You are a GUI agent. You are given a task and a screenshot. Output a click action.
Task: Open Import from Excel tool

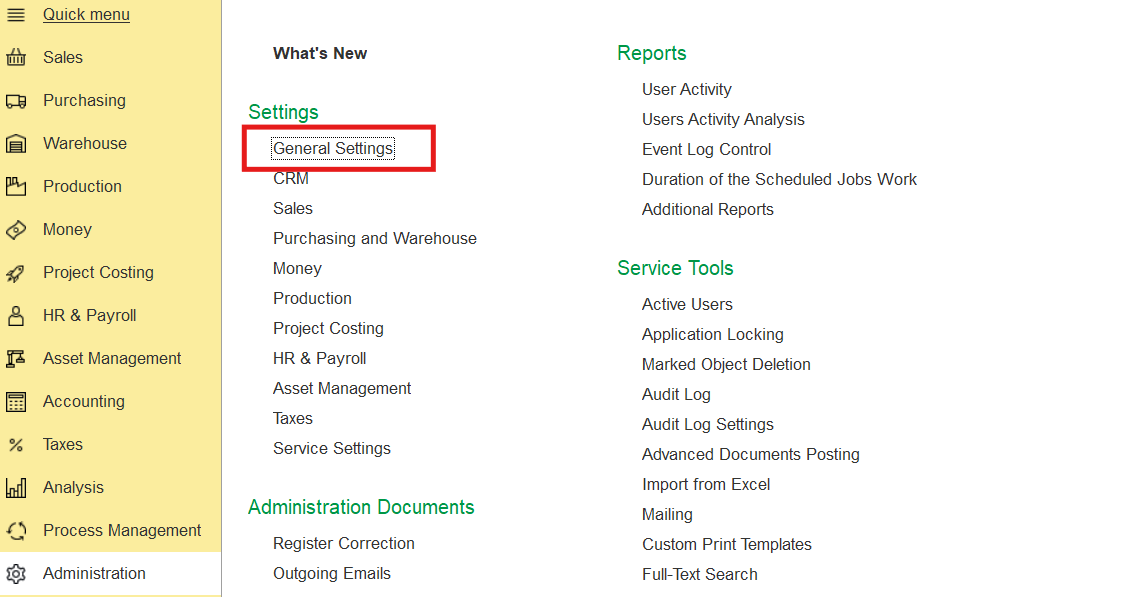705,485
